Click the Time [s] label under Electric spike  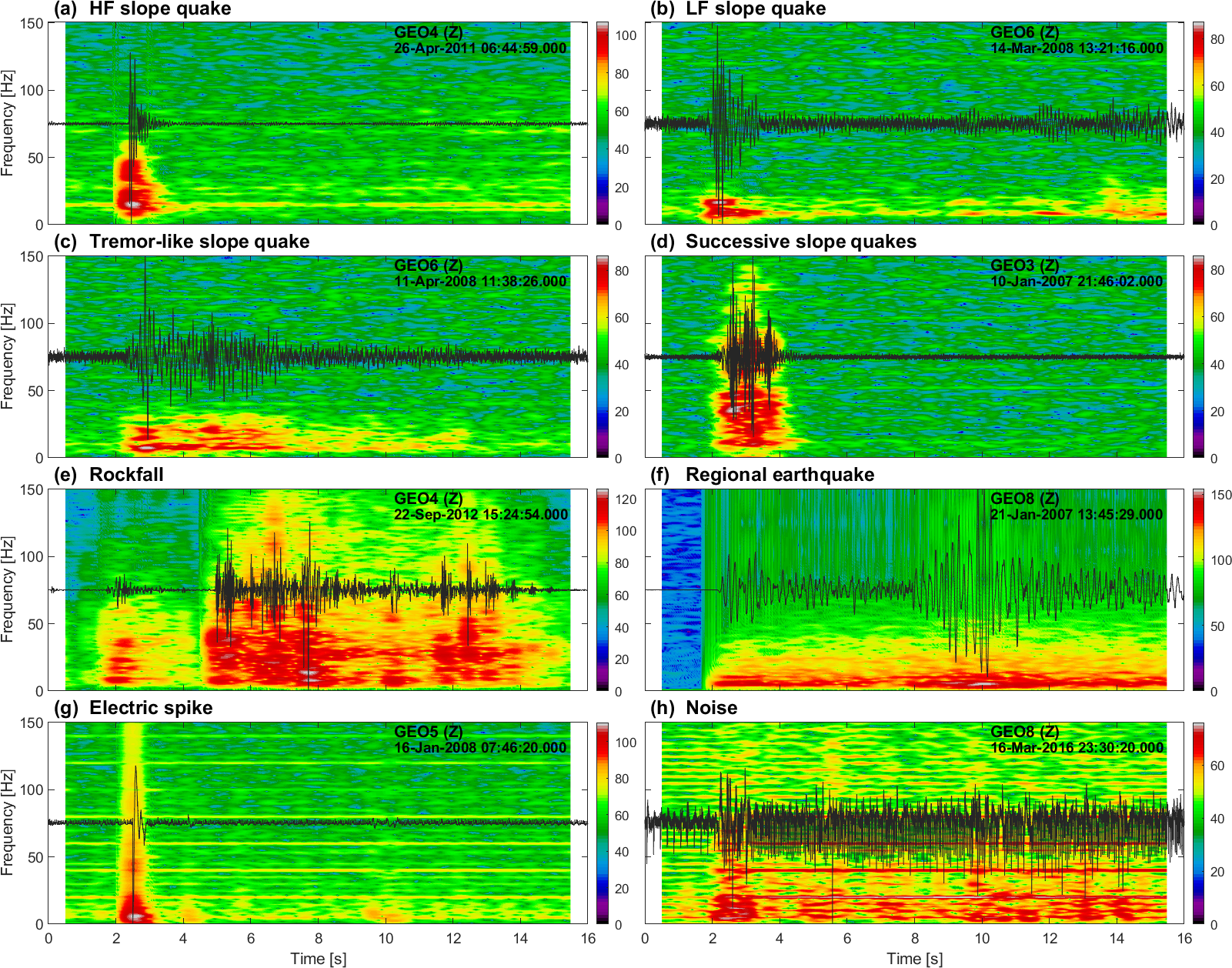point(318,959)
